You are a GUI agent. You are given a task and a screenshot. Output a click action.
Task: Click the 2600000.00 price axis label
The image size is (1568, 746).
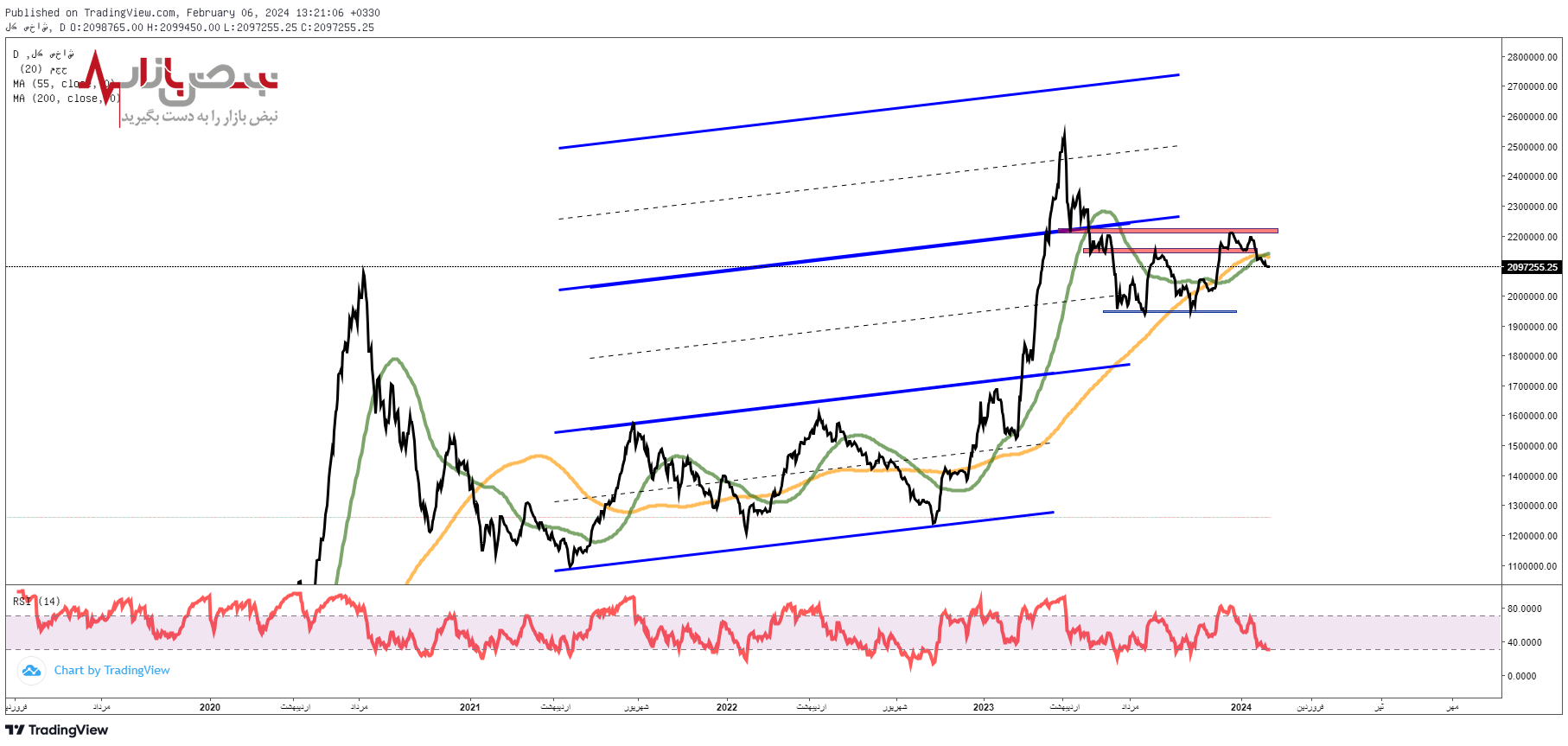pos(1532,117)
